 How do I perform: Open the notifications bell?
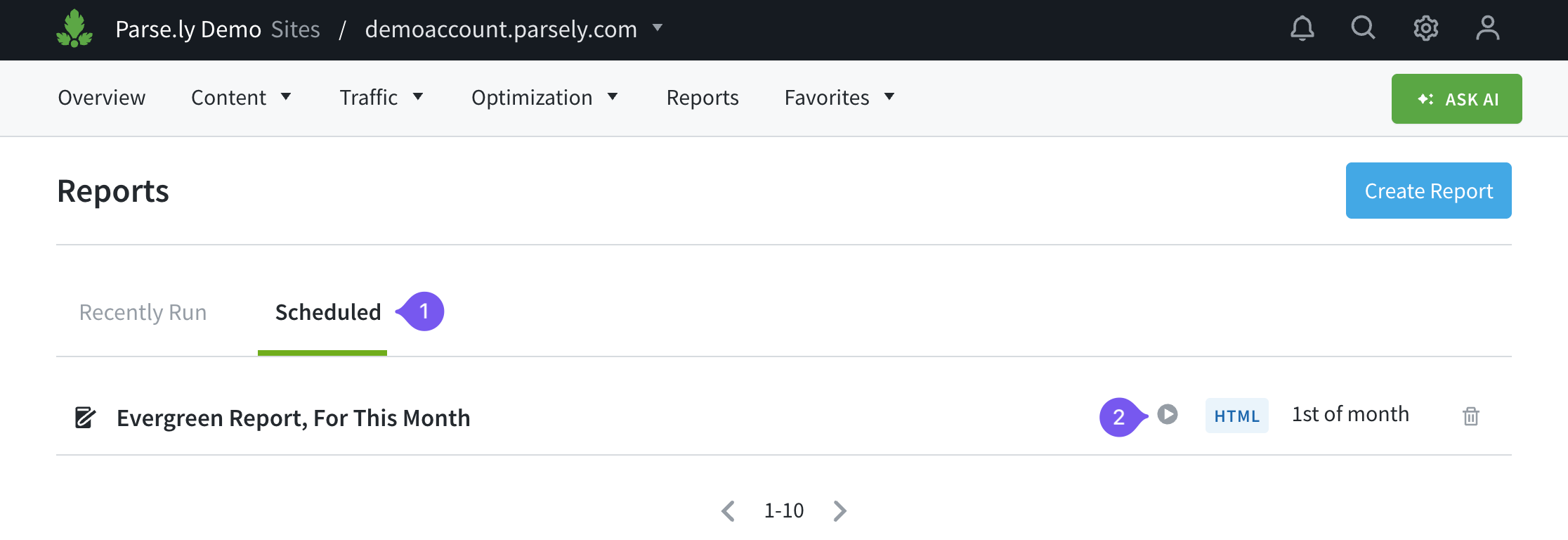(1302, 29)
